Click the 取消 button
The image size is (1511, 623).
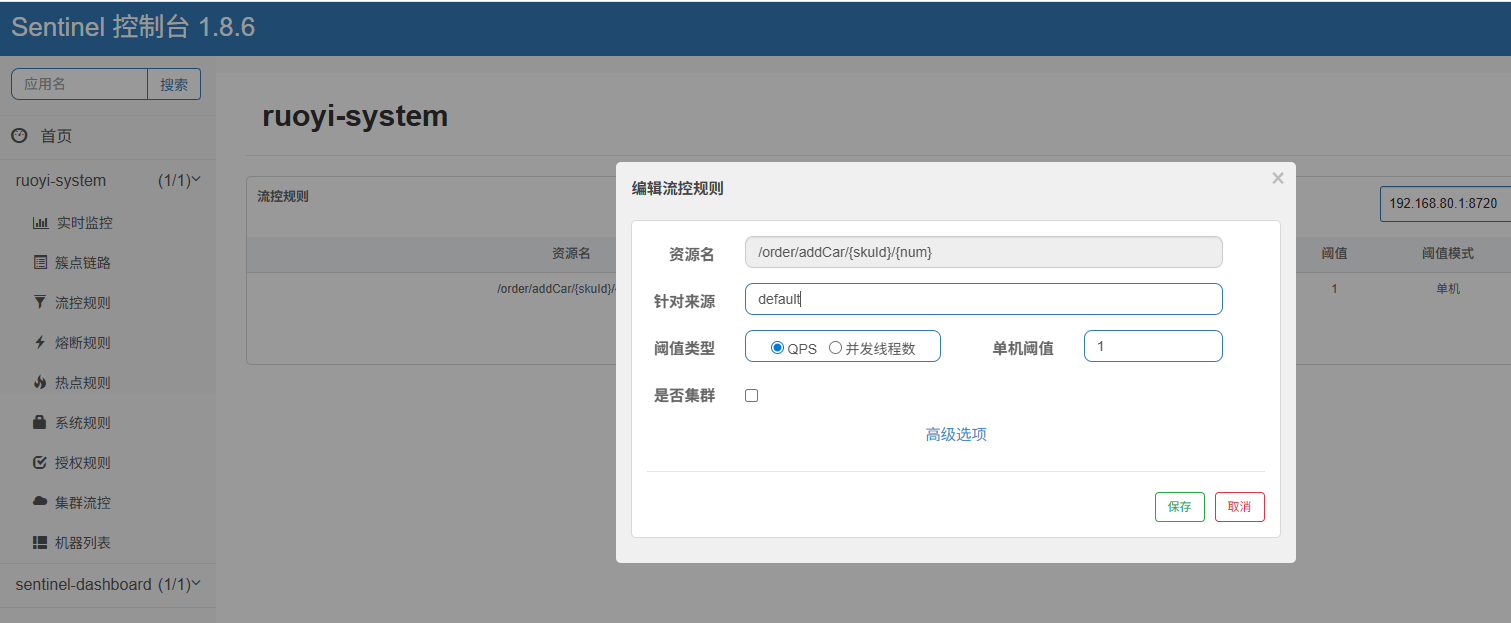(x=1239, y=507)
